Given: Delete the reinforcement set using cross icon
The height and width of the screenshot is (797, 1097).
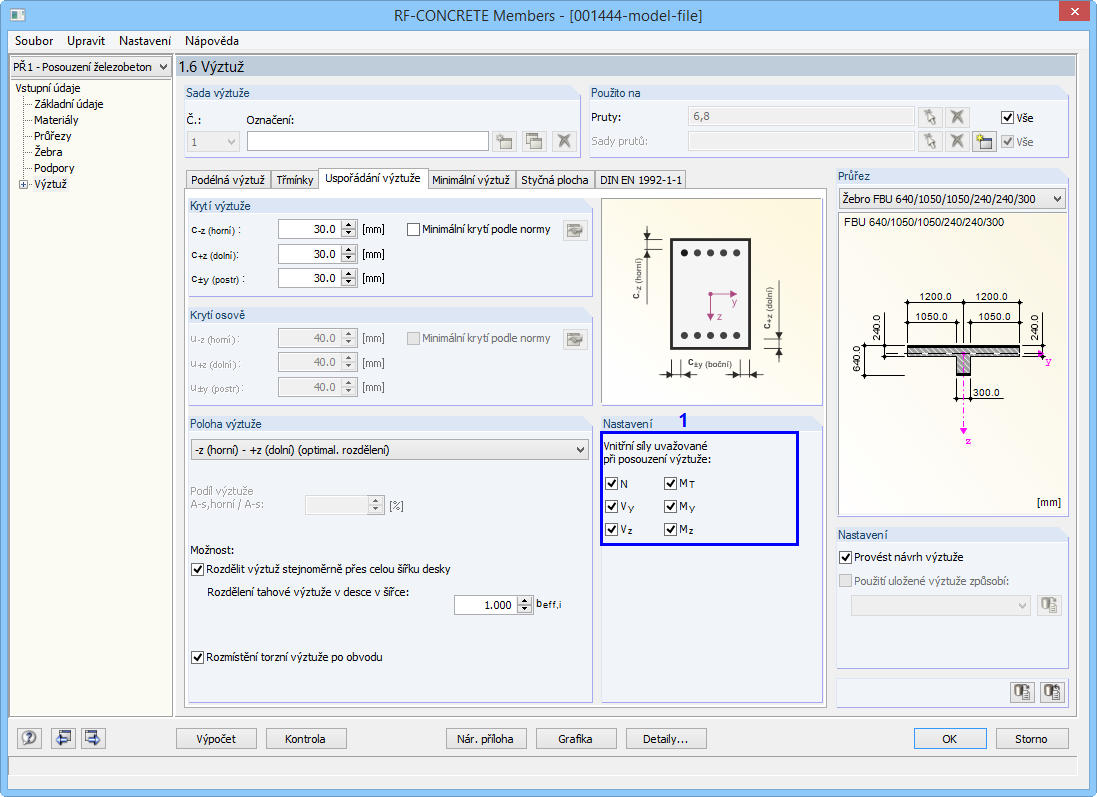Looking at the screenshot, I should 563,141.
